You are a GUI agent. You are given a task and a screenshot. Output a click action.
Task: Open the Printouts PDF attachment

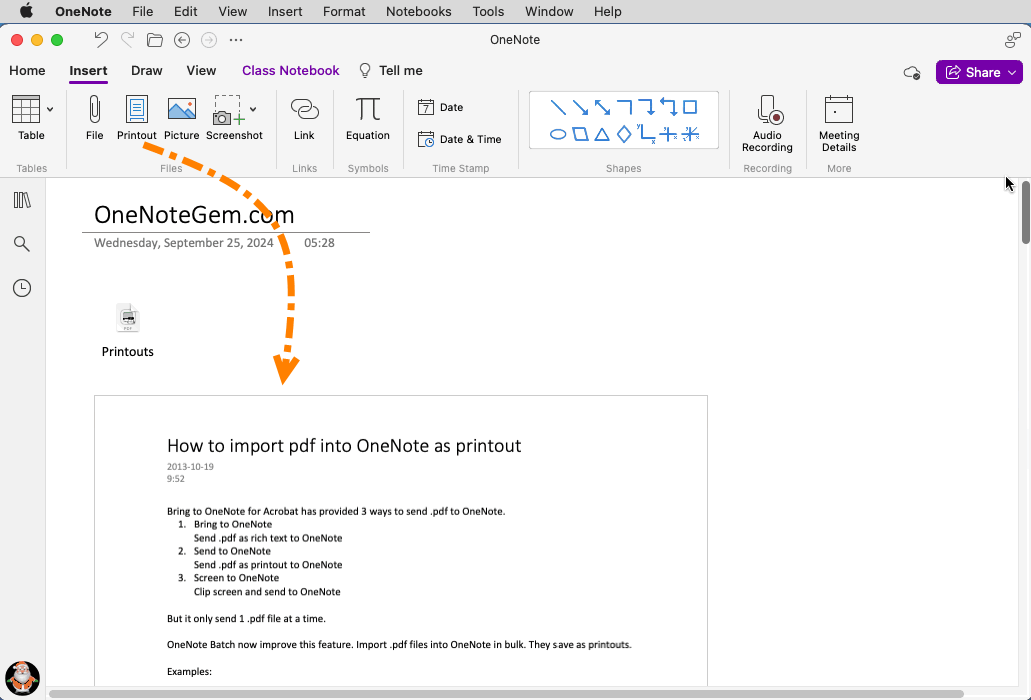128,331
